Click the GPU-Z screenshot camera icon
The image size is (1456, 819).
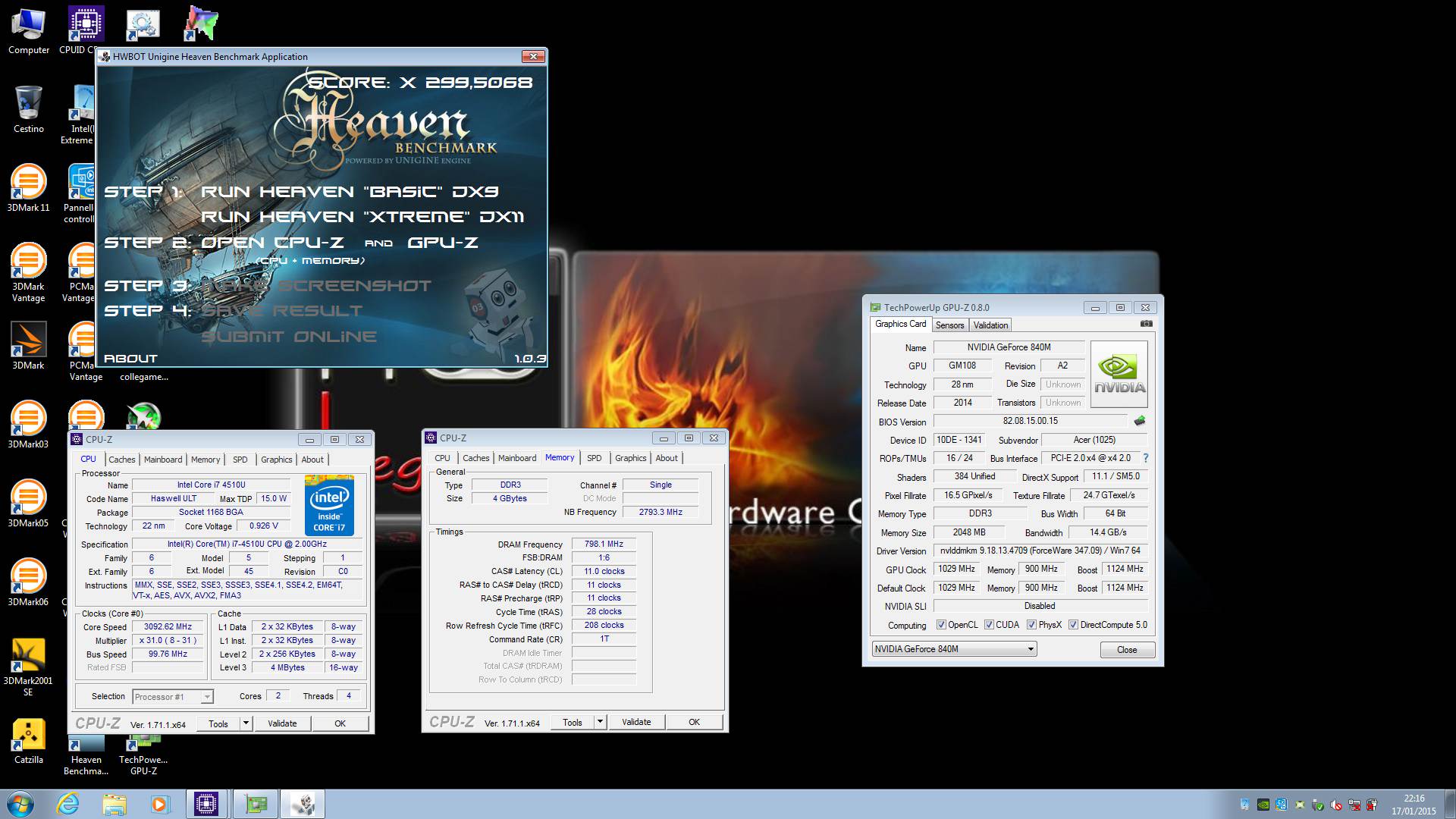(1146, 324)
